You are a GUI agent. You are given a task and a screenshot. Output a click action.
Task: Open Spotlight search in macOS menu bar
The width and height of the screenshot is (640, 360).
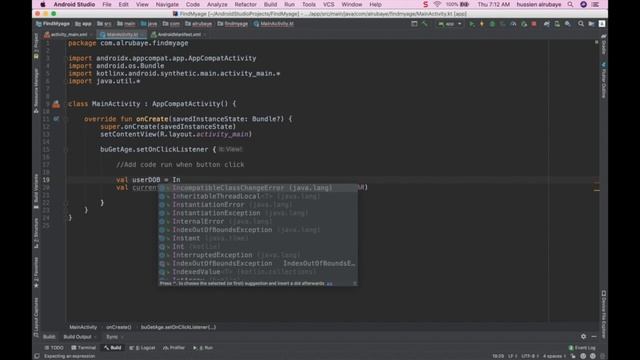pyautogui.click(x=570, y=4)
